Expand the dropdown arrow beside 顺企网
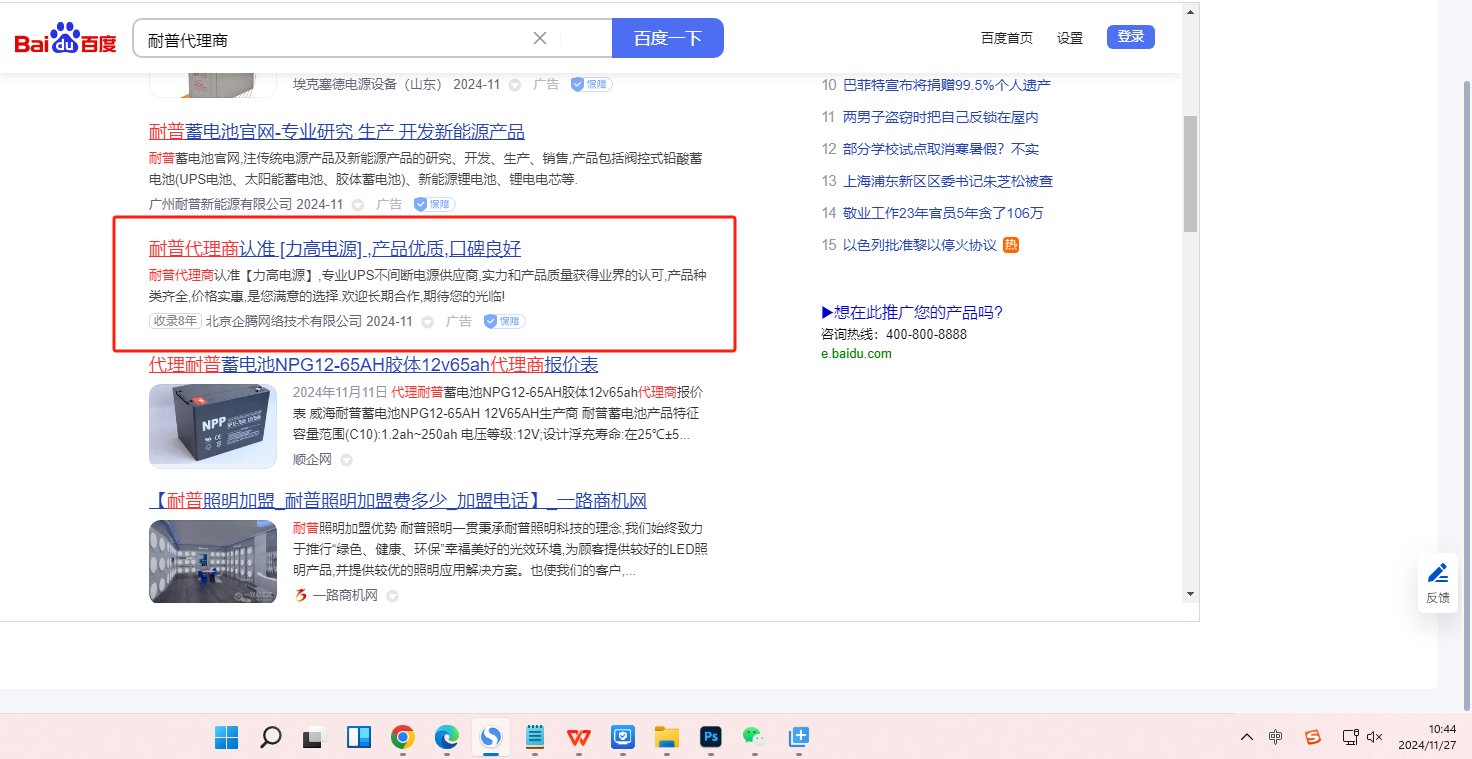 [347, 460]
